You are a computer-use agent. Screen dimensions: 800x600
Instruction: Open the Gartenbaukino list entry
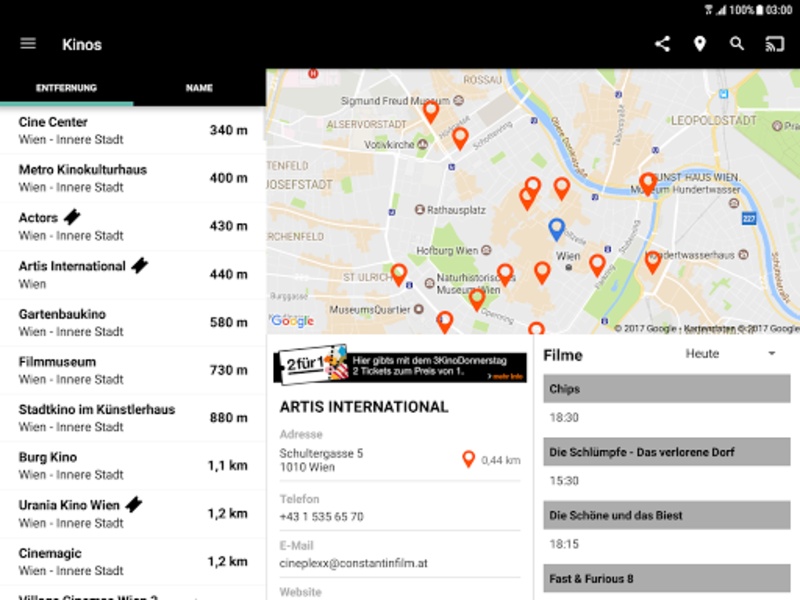pos(133,322)
